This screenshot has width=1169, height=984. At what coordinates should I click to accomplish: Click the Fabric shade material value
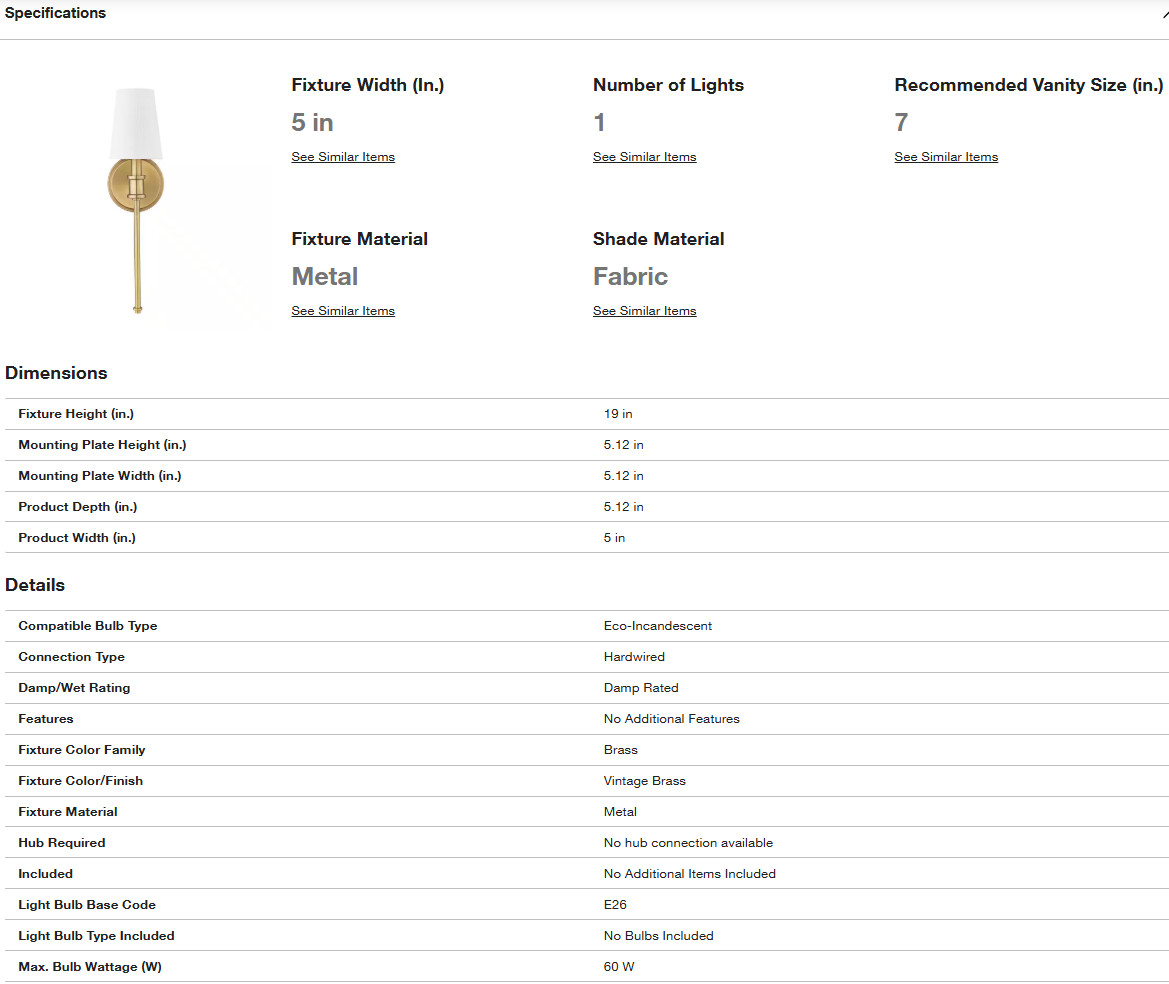pos(630,277)
